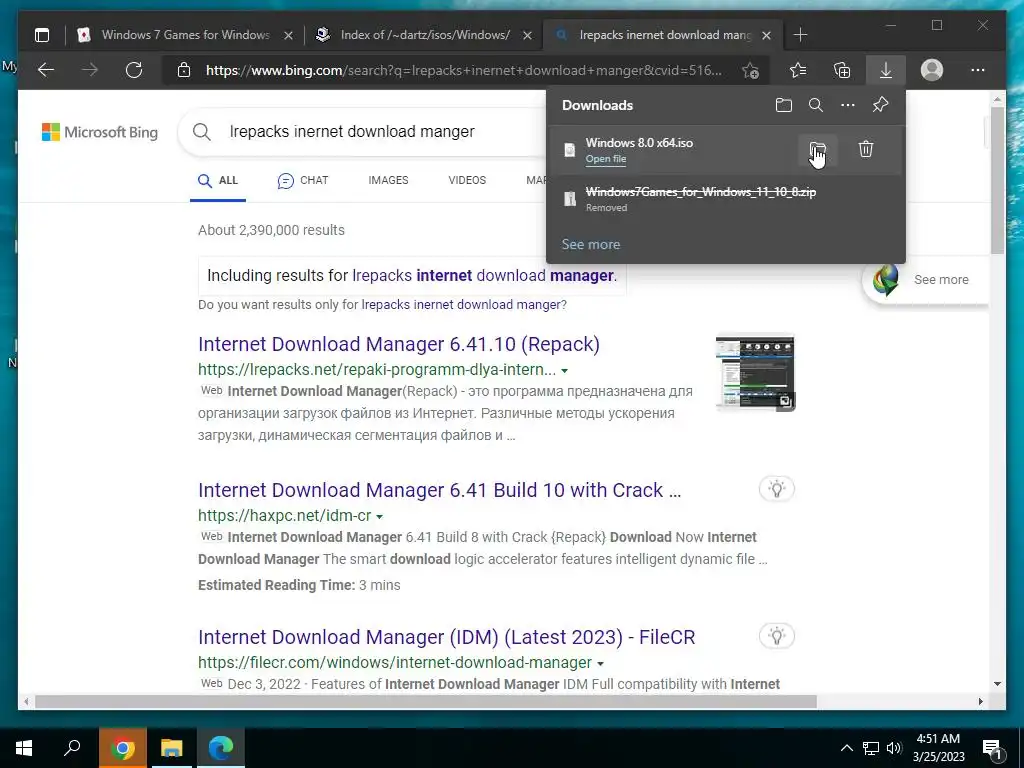Search downloads with magnifier icon
Viewport: 1024px width, 768px height.
point(816,105)
